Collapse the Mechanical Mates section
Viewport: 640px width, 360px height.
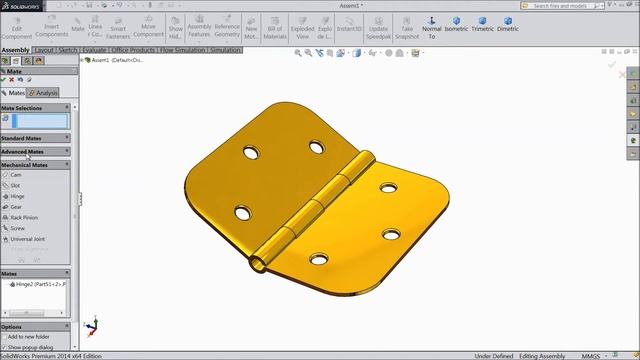pyautogui.click(x=67, y=164)
